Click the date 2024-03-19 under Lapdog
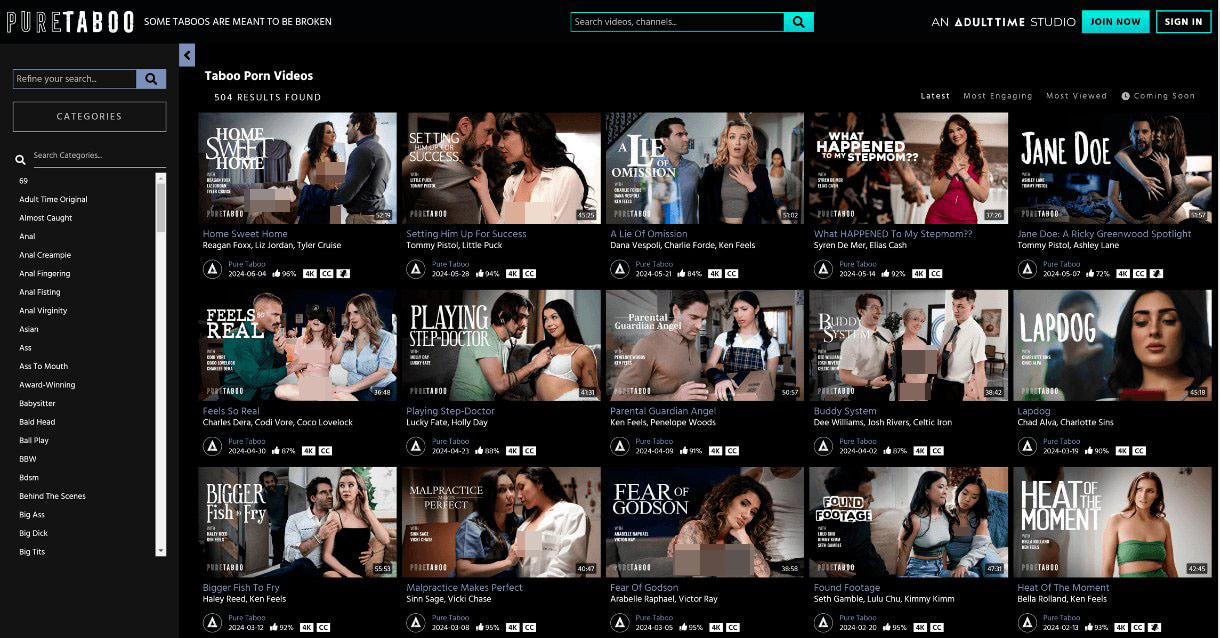Screen dimensions: 1220x638 [1063, 451]
